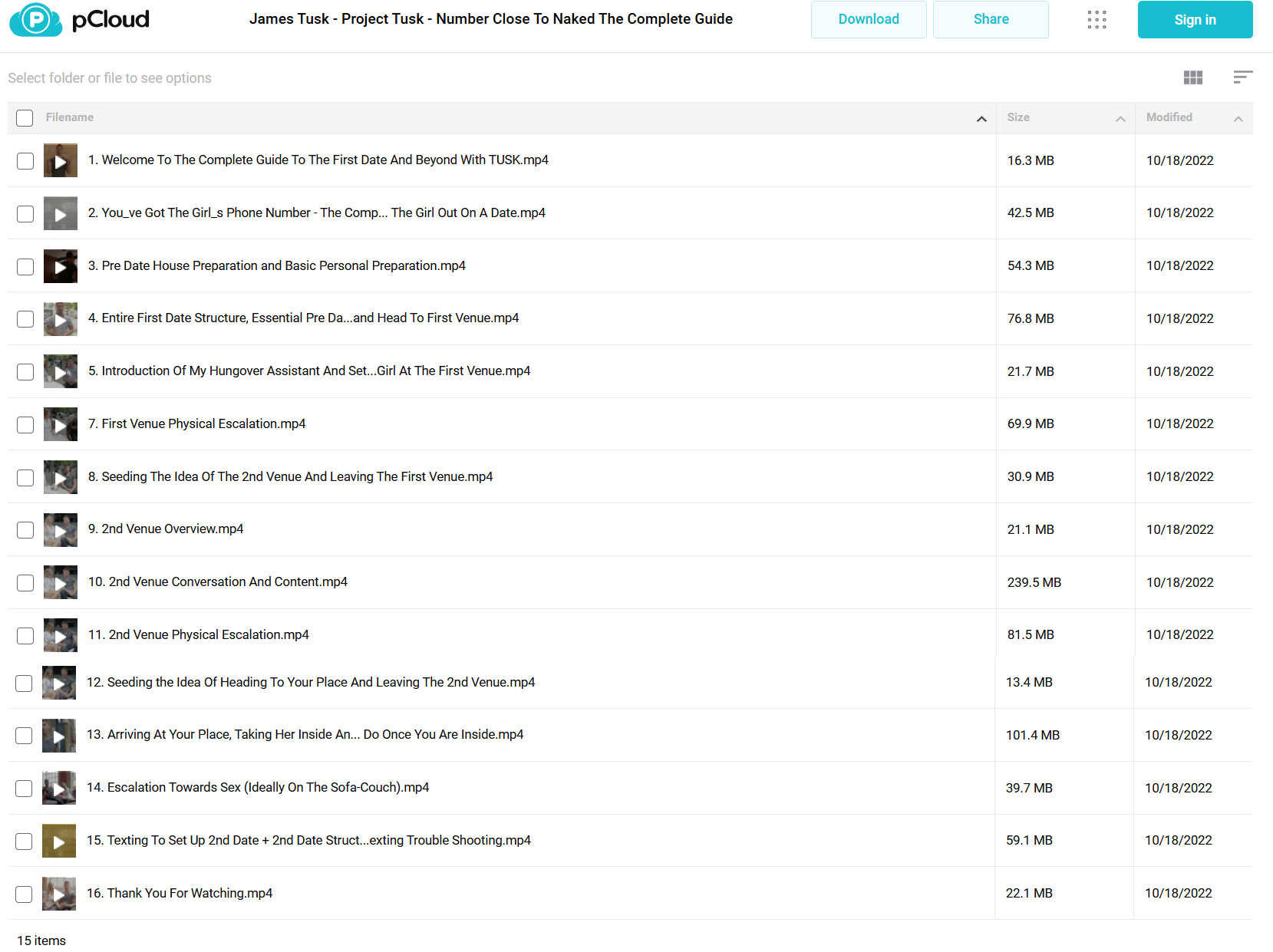Play video 12. Seeding the Idea Of Heading
Viewport: 1273px width, 952px height.
point(59,683)
